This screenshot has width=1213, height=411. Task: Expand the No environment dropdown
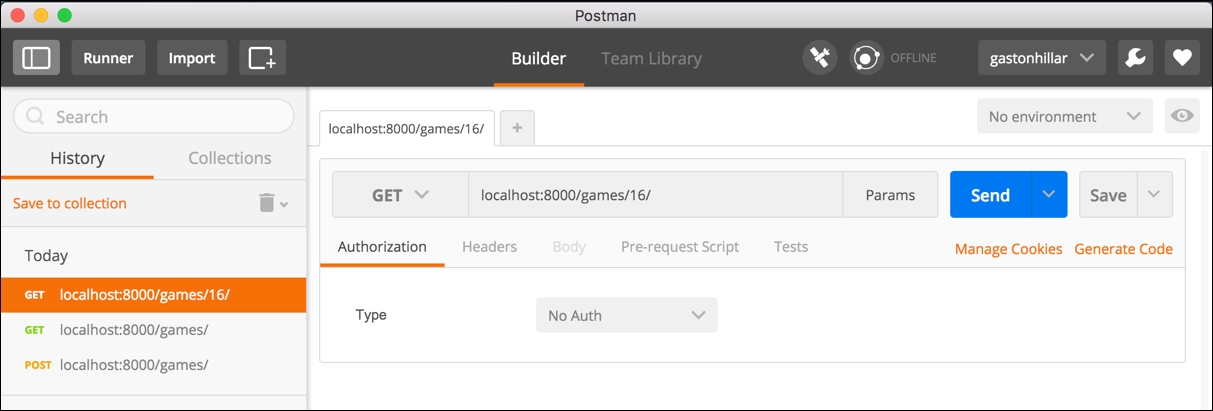[1064, 116]
